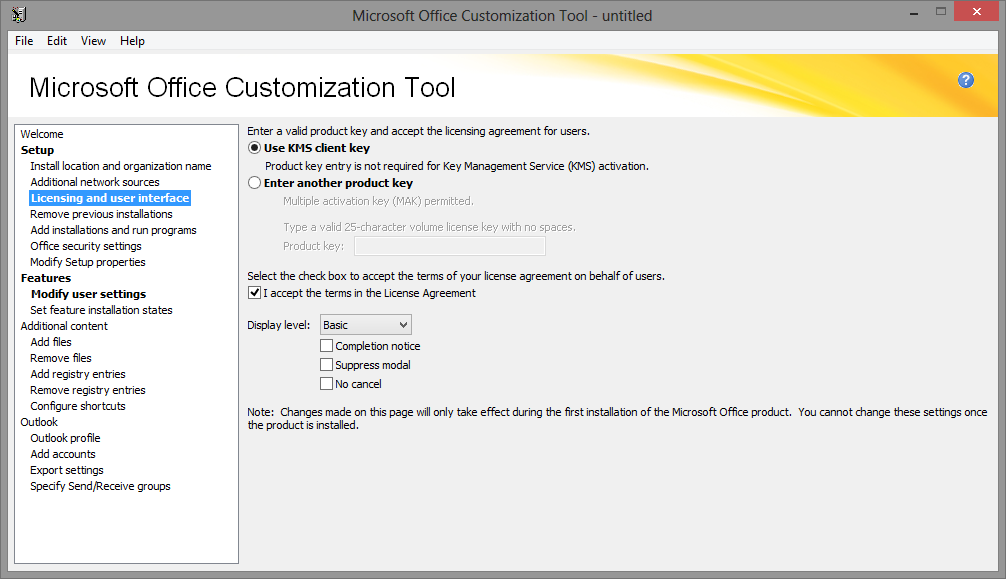Open the blue Help question mark icon

[x=966, y=80]
